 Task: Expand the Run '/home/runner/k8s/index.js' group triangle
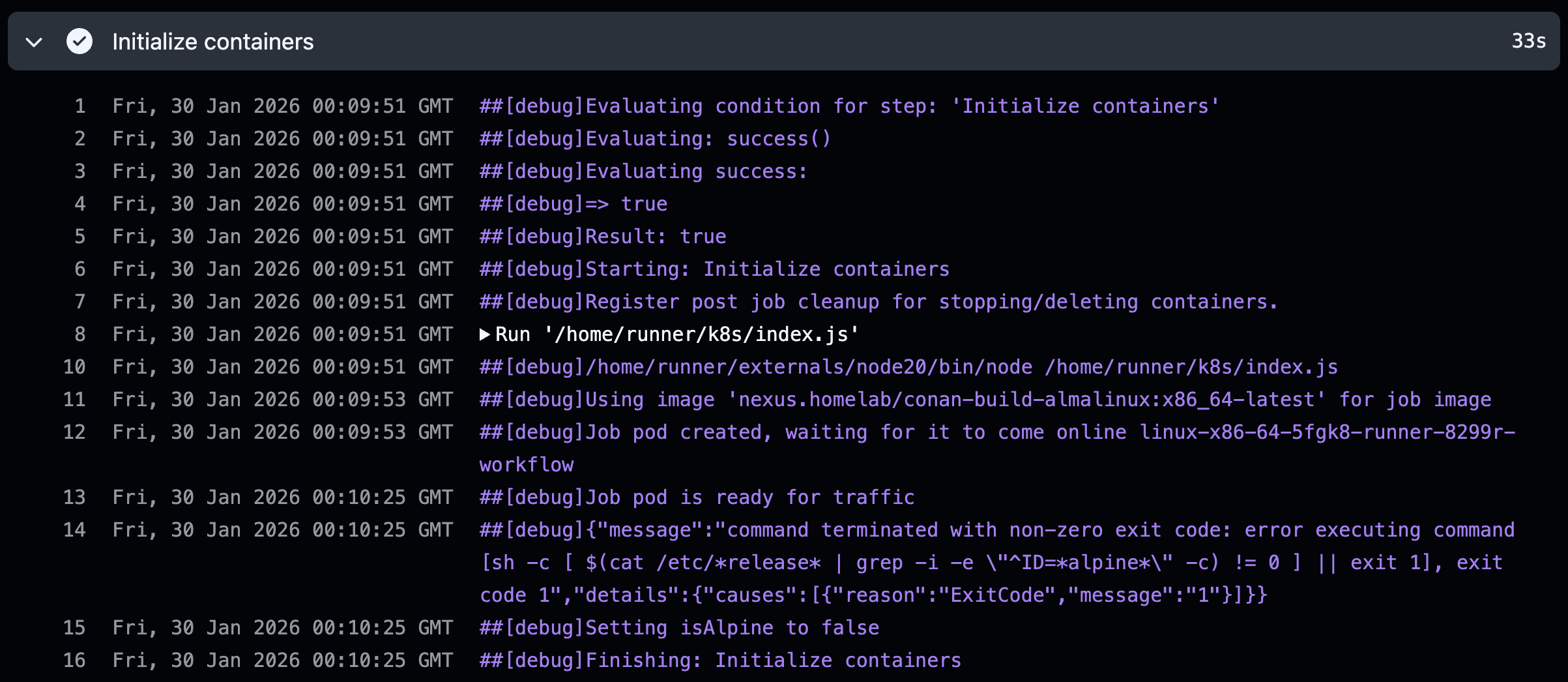[x=484, y=334]
